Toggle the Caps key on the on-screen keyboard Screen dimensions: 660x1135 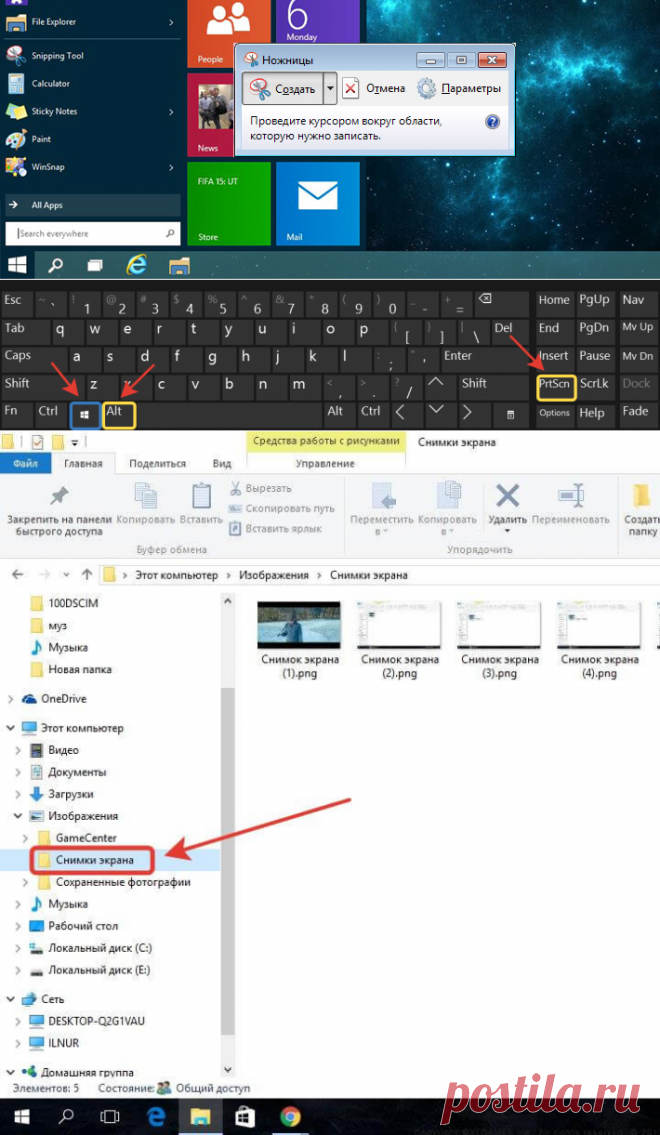pyautogui.click(x=19, y=356)
